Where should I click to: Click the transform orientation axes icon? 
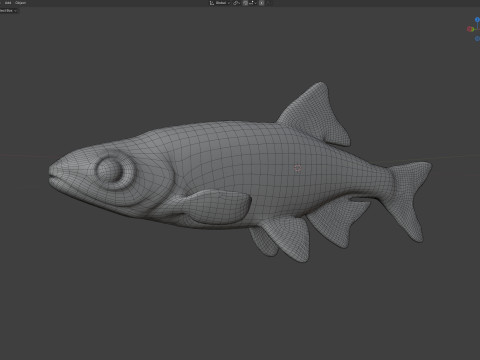click(x=212, y=3)
